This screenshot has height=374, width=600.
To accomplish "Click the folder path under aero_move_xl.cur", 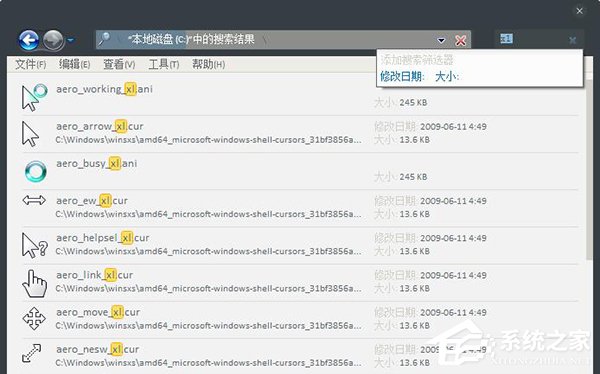I will 208,326.
